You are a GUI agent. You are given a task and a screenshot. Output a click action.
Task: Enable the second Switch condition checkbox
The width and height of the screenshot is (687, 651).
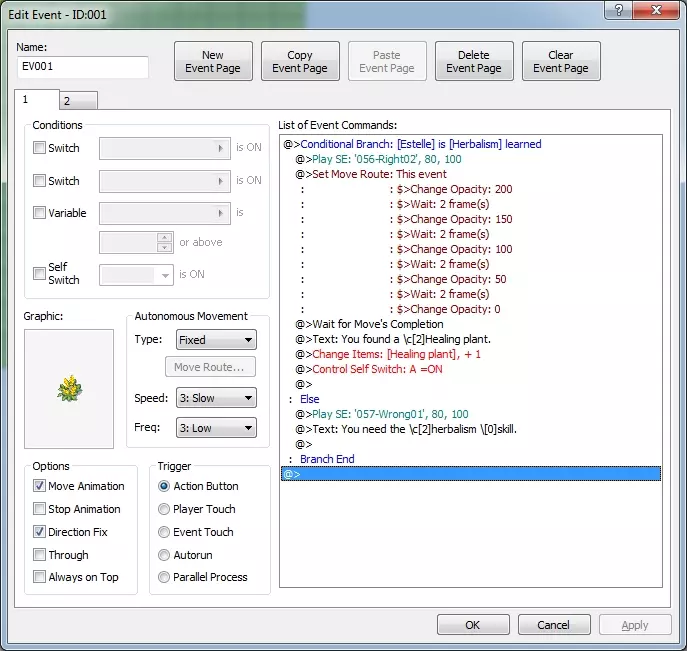coord(39,180)
